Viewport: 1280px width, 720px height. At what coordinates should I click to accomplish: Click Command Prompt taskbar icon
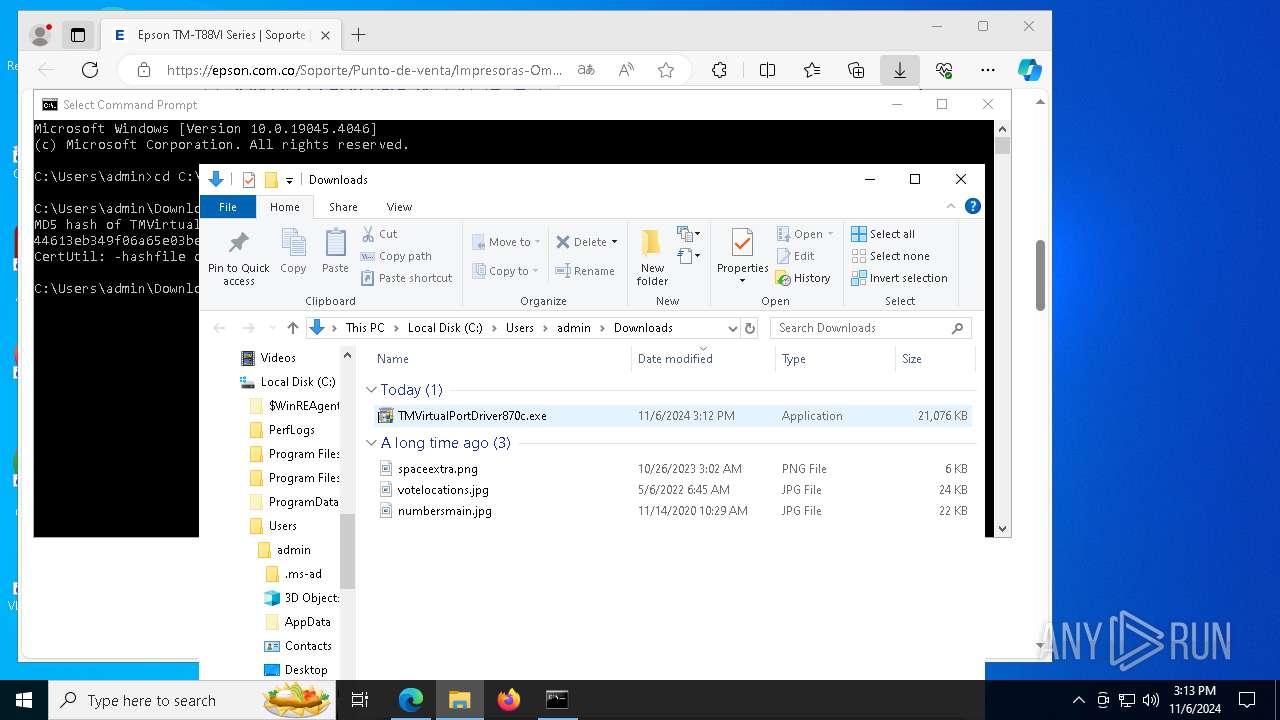[557, 700]
